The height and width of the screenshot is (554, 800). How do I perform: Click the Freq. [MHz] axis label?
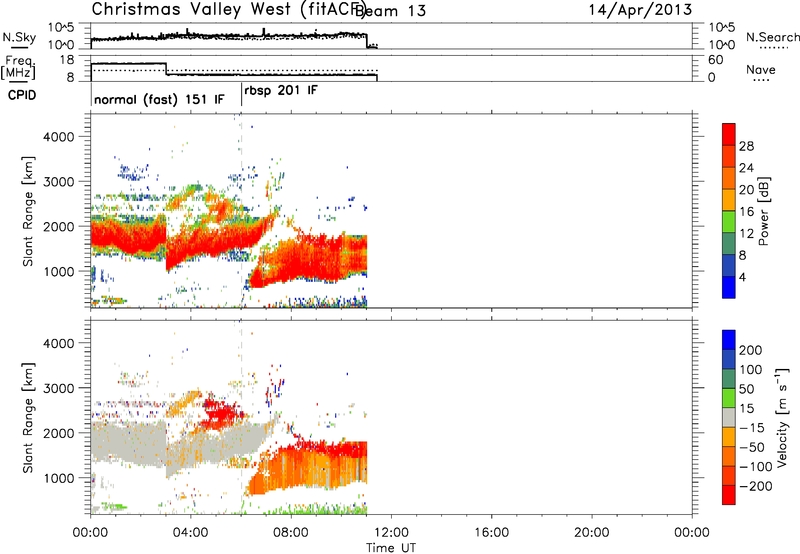[x=18, y=67]
